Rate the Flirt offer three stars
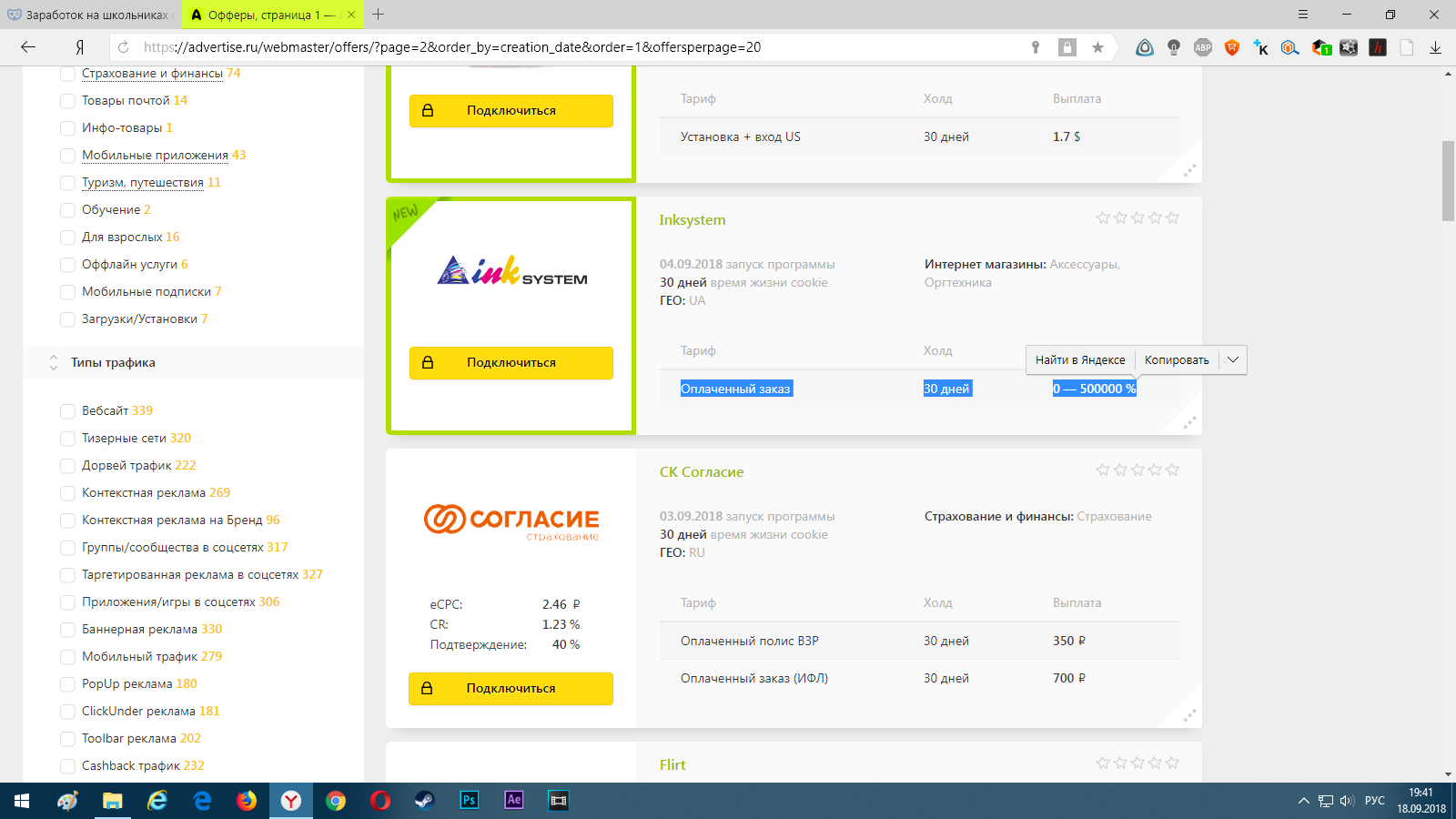This screenshot has height=819, width=1456. coord(1137,763)
